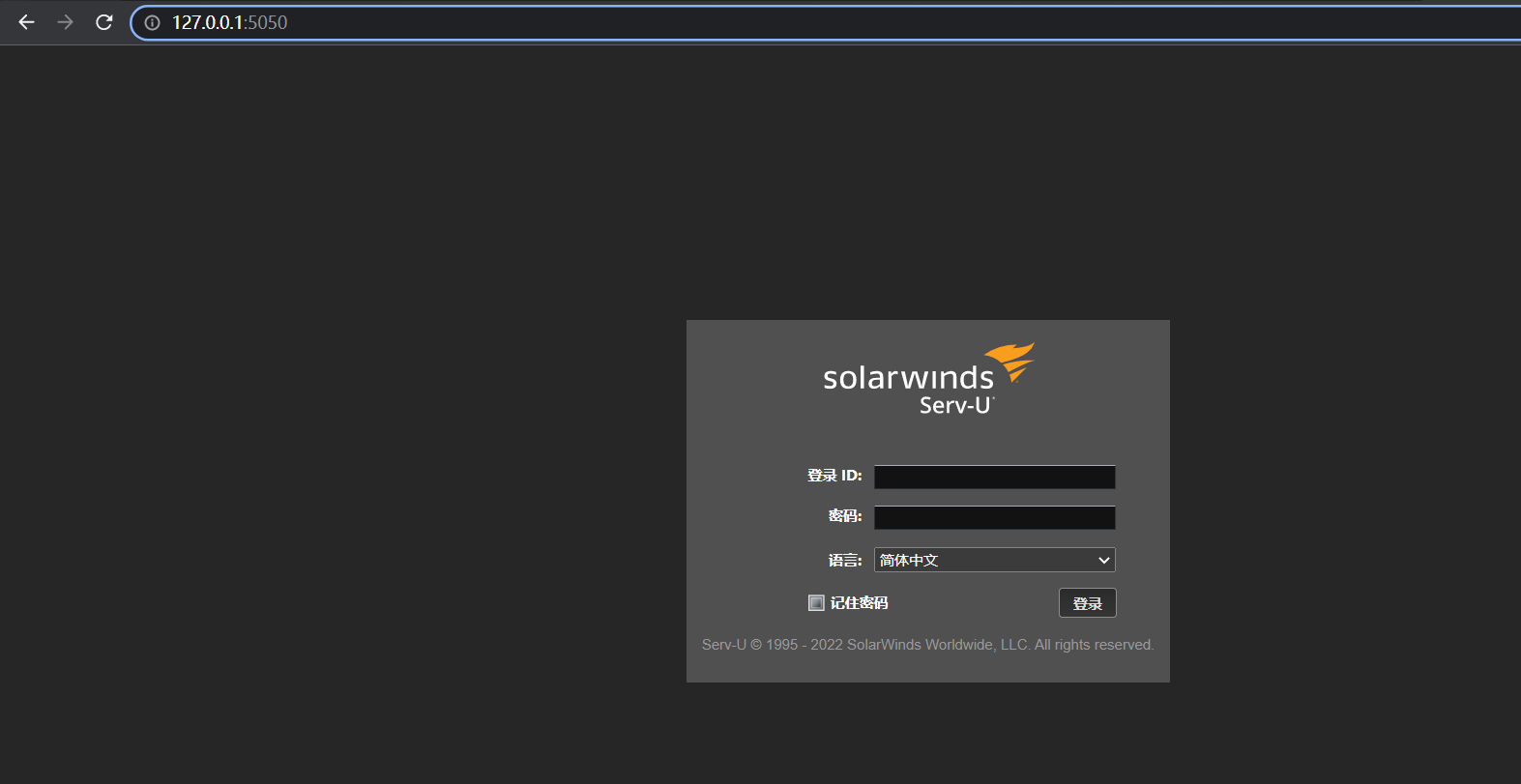
Task: Click the 密码 password field
Action: 995,517
